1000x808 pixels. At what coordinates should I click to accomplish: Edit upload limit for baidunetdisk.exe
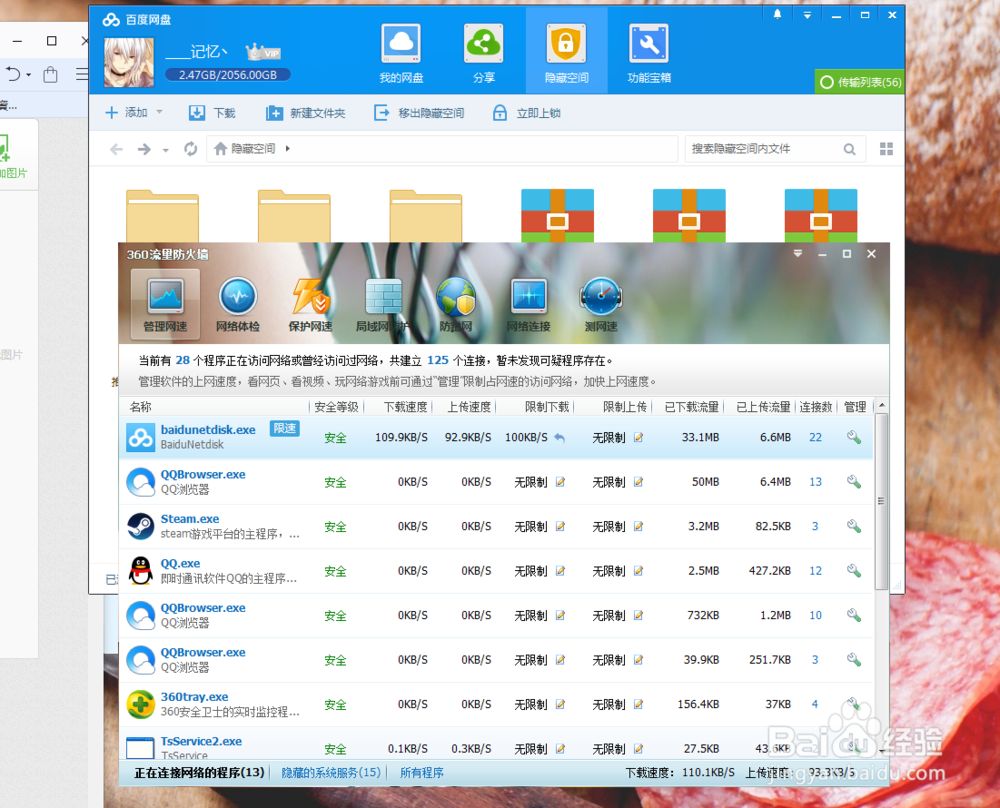click(x=638, y=437)
